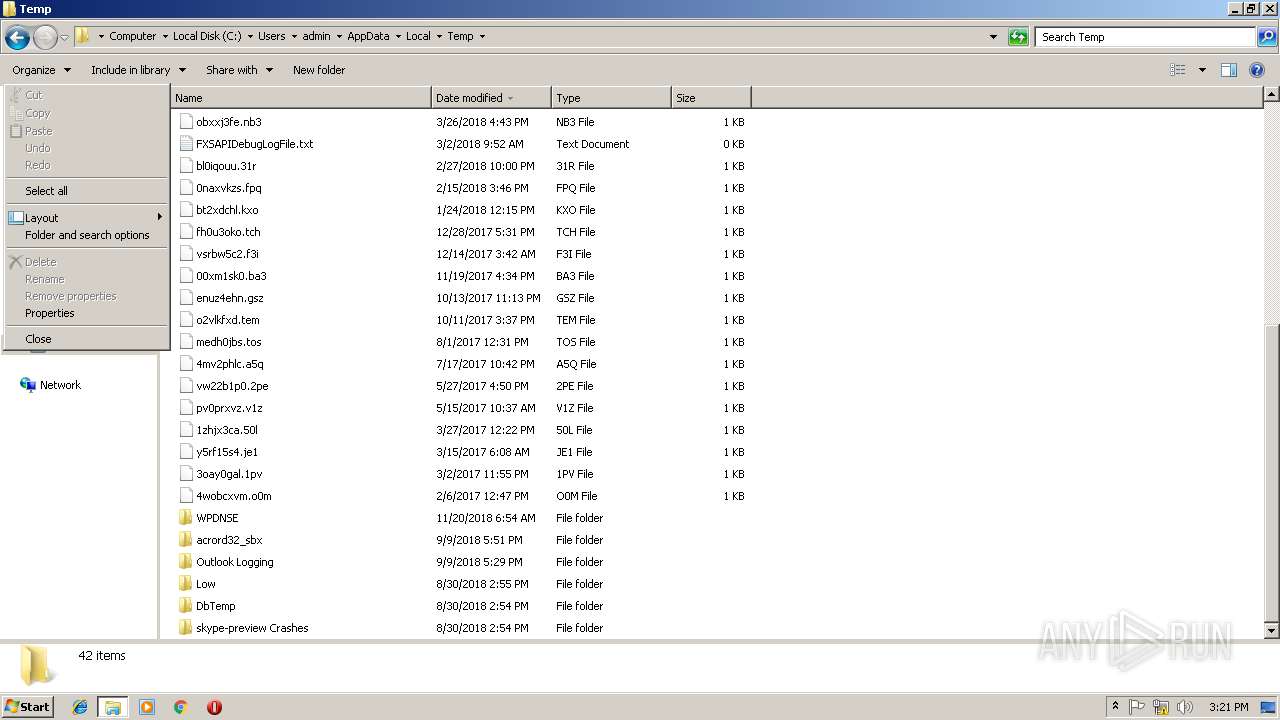Open Share with dropdown
1280x720 pixels.
(239, 70)
